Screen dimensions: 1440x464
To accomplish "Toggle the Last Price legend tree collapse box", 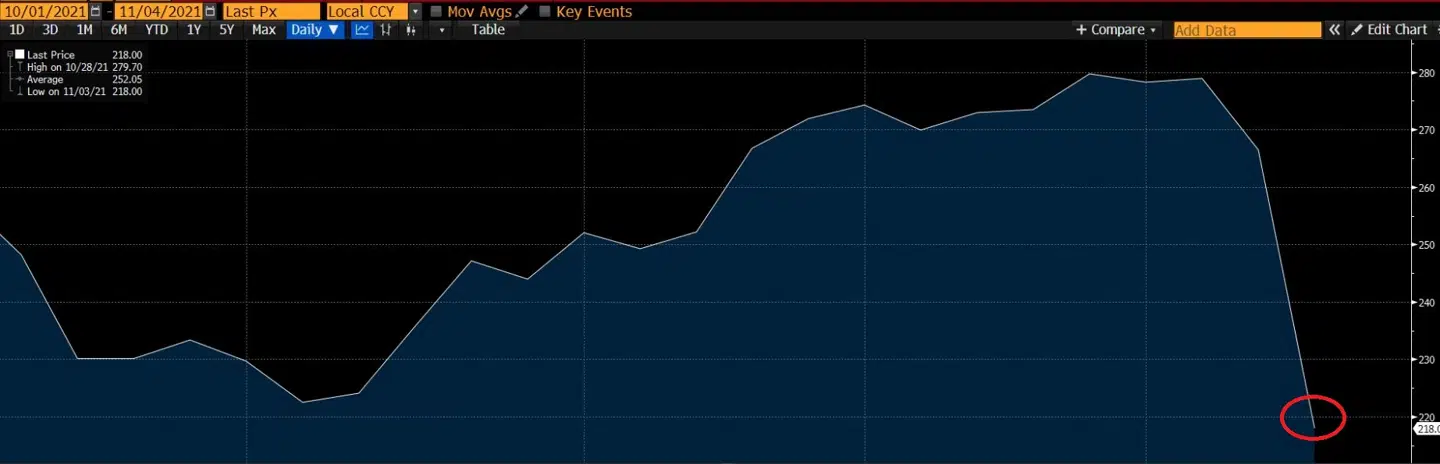I will [9, 54].
